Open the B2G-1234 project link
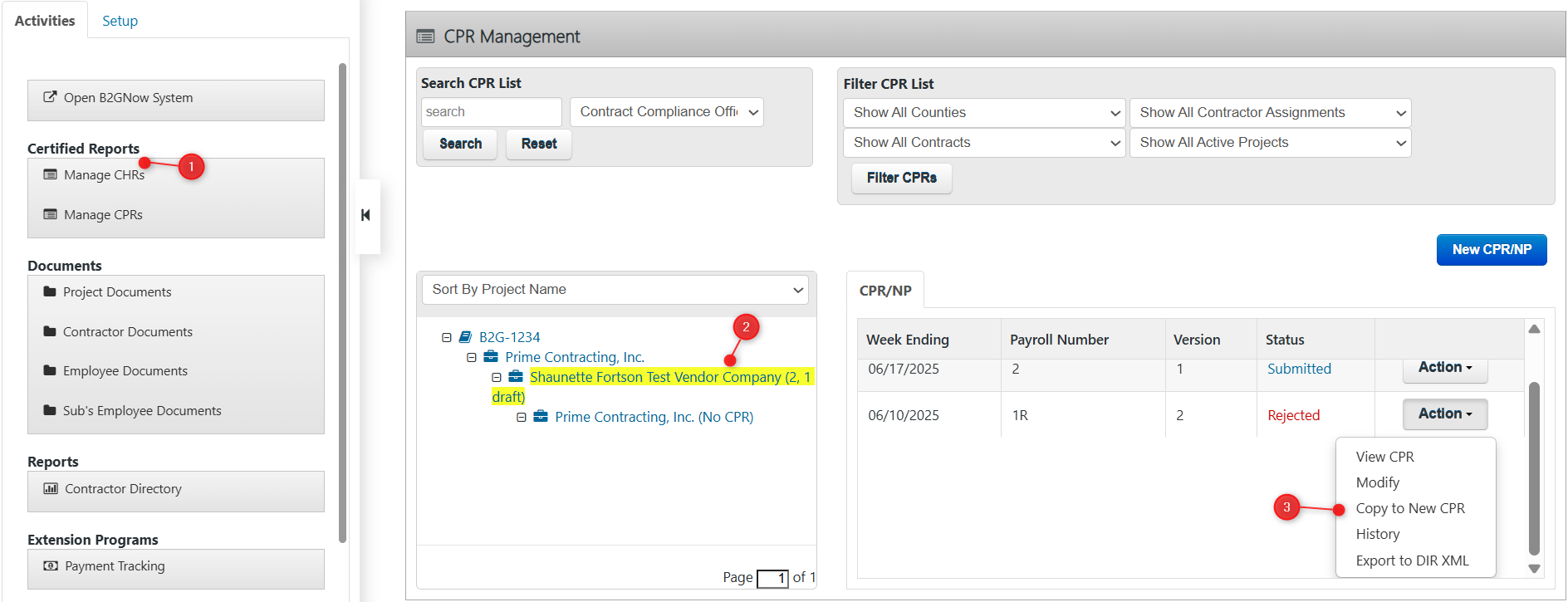Viewport: 1568px width, 602px height. (509, 337)
